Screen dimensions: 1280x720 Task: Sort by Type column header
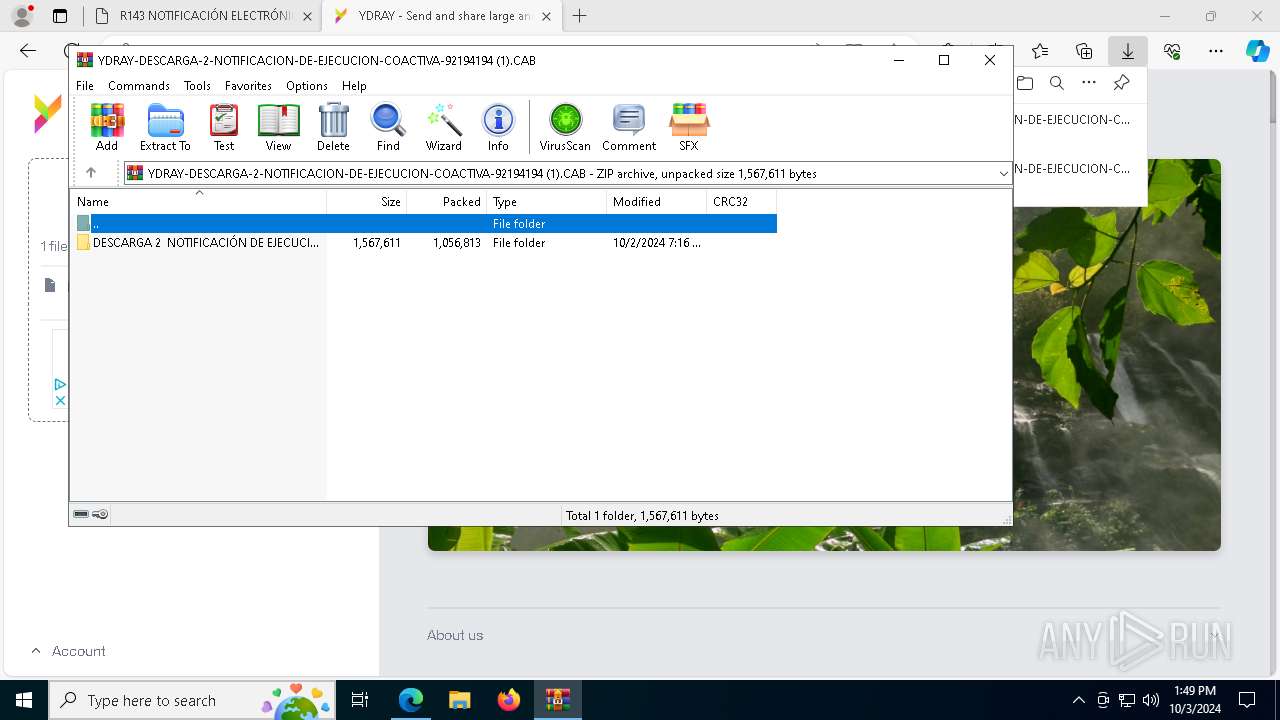pos(547,202)
